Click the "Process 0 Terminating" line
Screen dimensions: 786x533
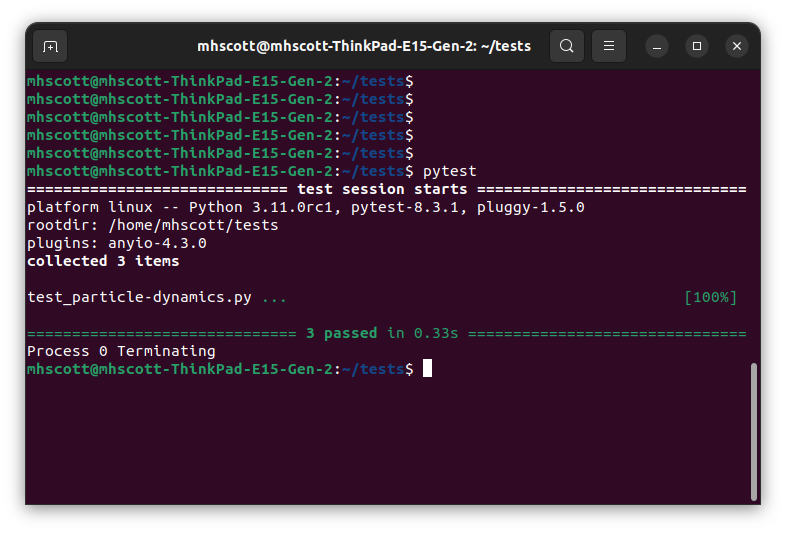tap(121, 351)
